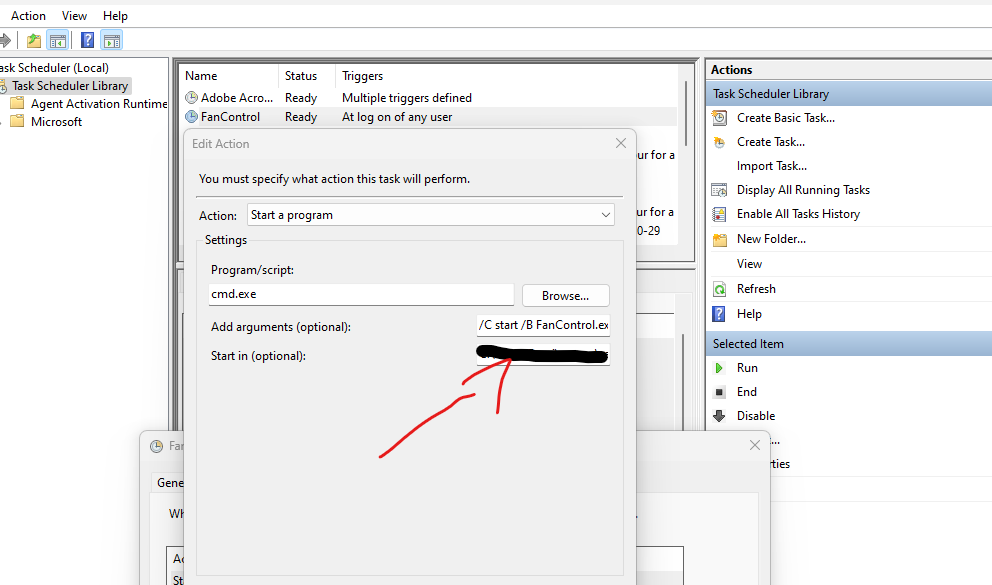Click the Browse button
Image resolution: width=992 pixels, height=585 pixels.
(565, 295)
